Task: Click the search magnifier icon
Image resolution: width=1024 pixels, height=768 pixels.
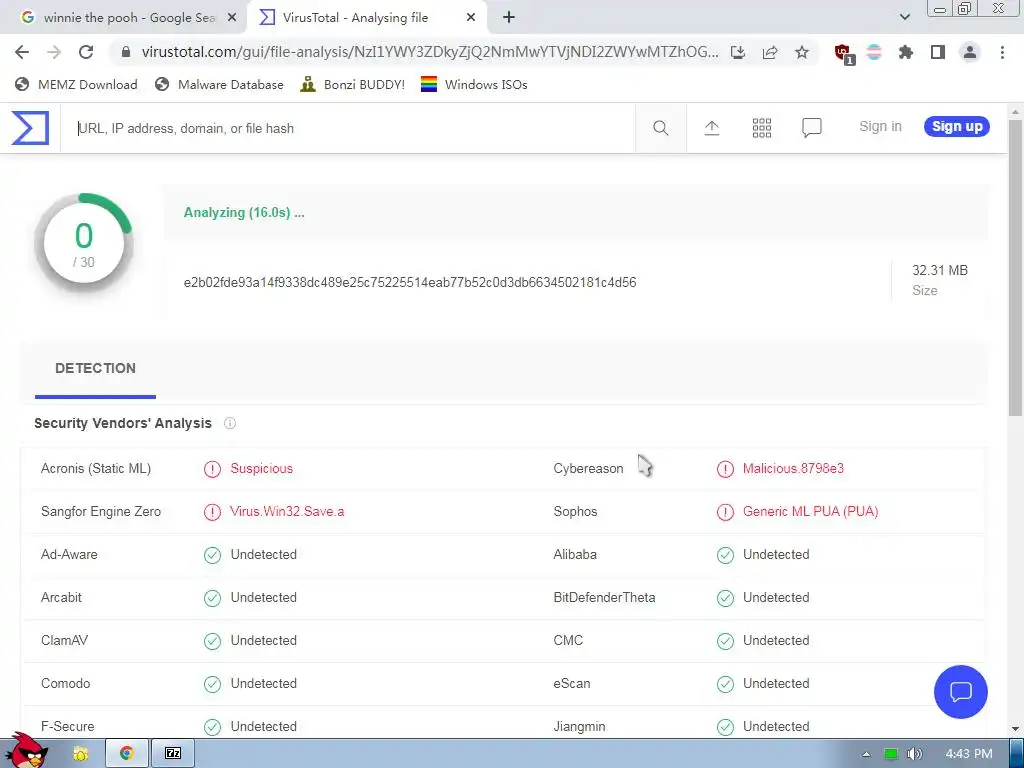Action: click(x=660, y=128)
